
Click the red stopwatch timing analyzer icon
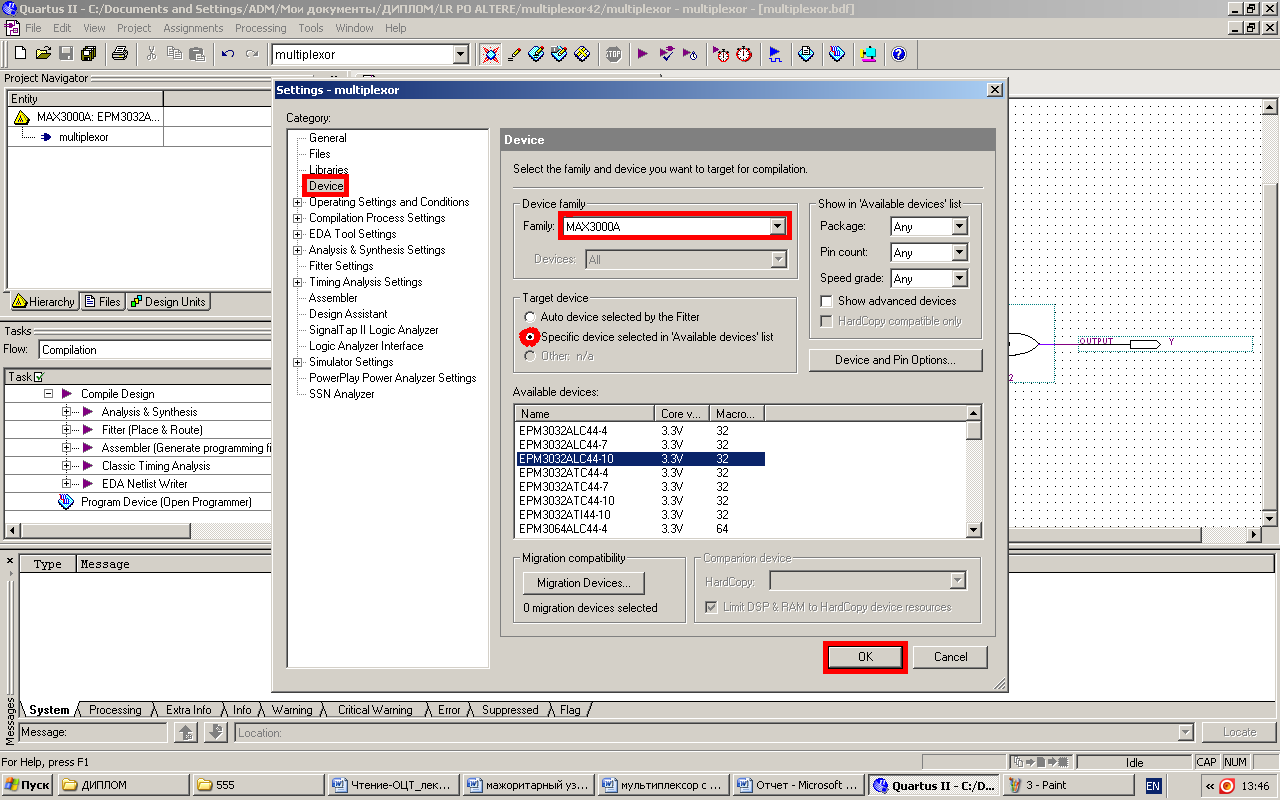coord(744,54)
